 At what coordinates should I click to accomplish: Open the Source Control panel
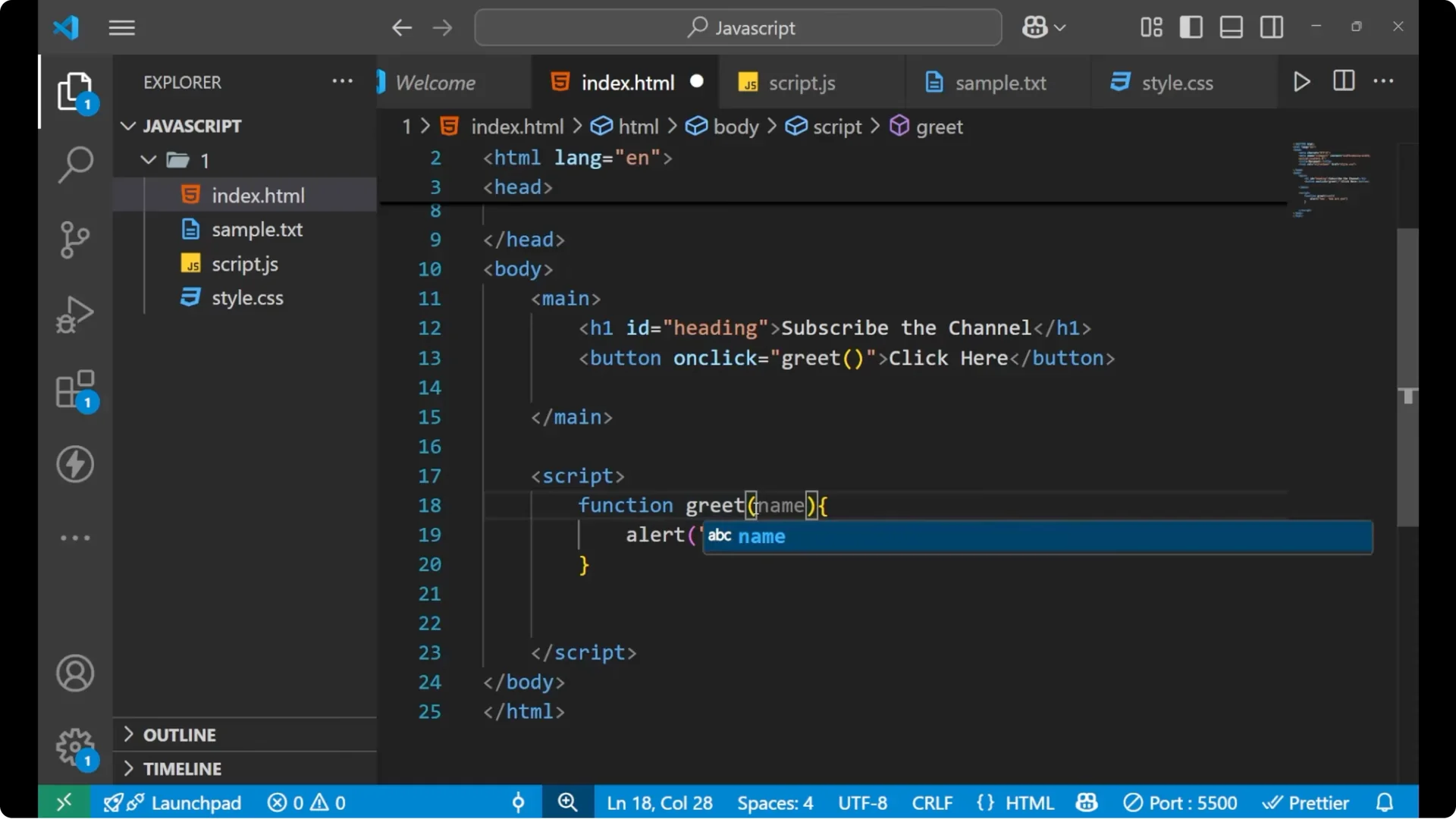click(x=74, y=240)
